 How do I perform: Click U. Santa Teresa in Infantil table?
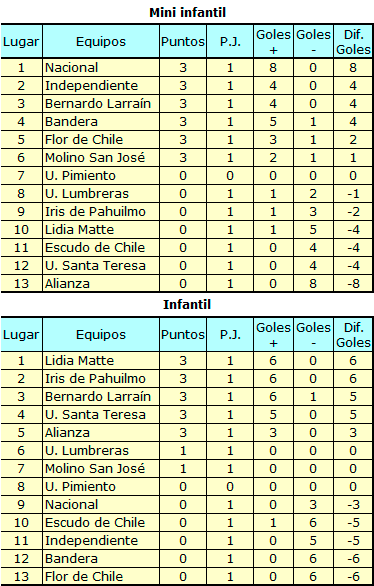95,414
